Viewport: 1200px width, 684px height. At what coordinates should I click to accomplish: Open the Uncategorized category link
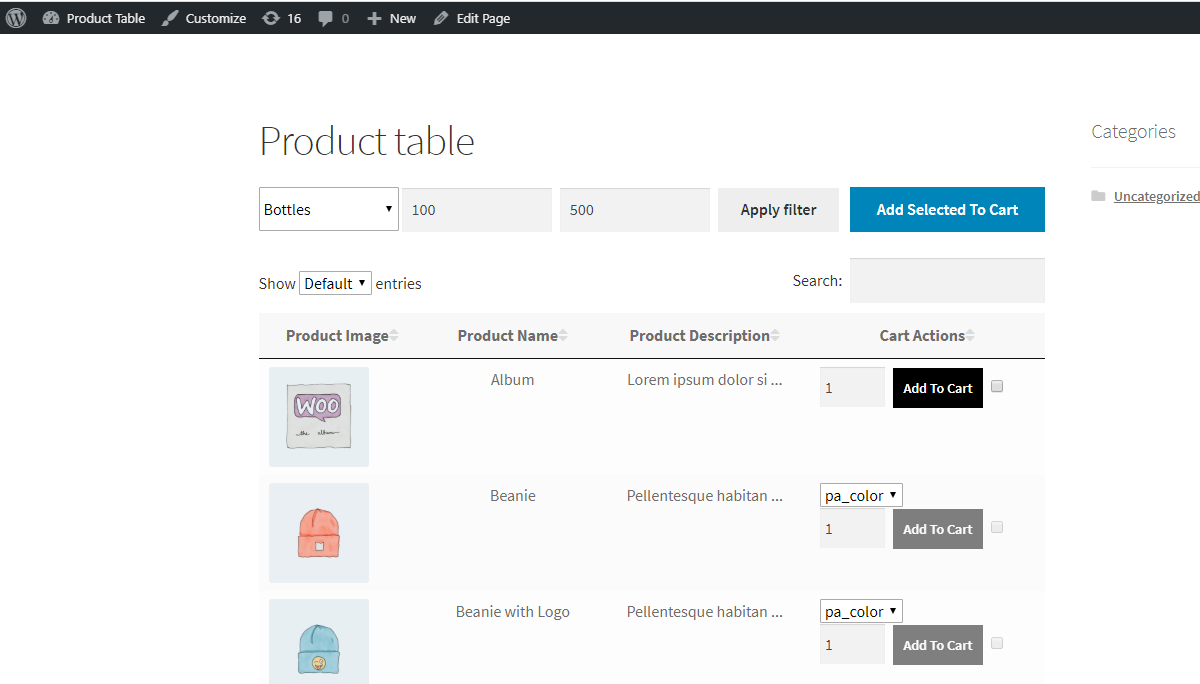[x=1156, y=196]
